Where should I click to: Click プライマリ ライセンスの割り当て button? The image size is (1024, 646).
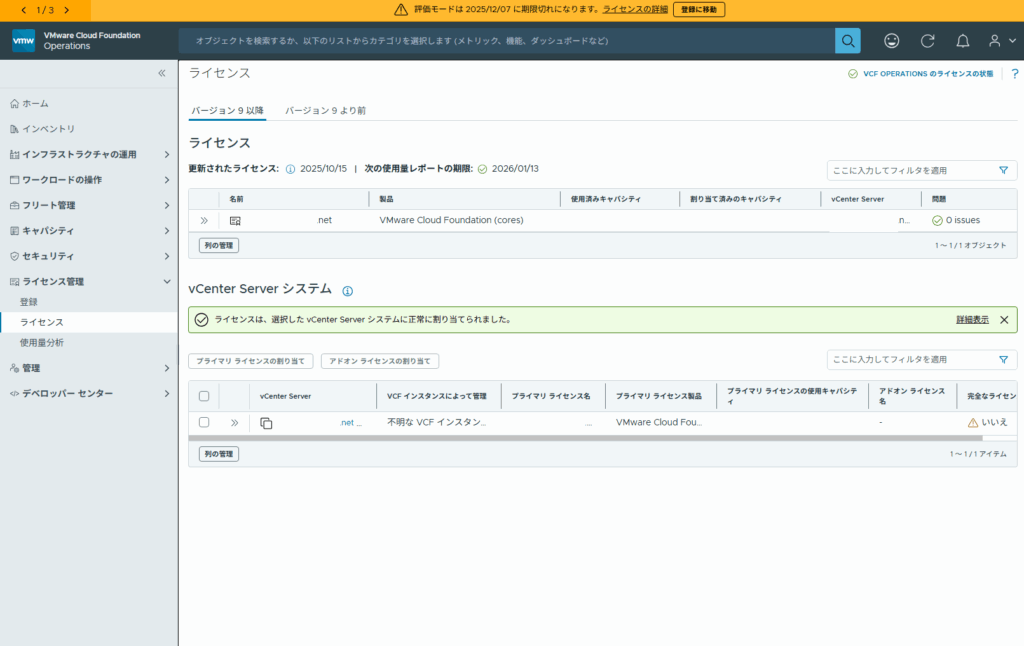point(251,361)
